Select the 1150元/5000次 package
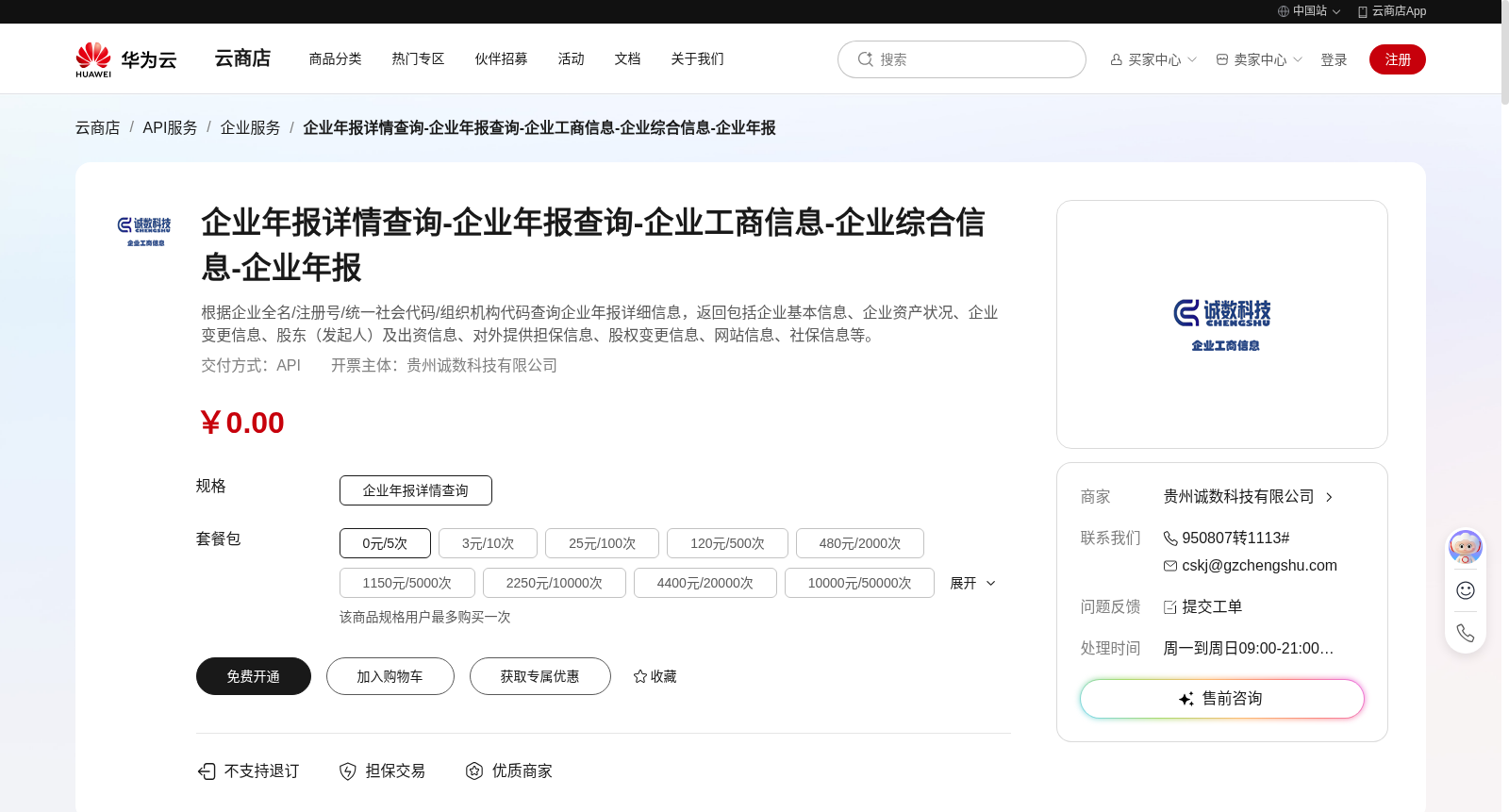This screenshot has width=1509, height=812. click(407, 583)
